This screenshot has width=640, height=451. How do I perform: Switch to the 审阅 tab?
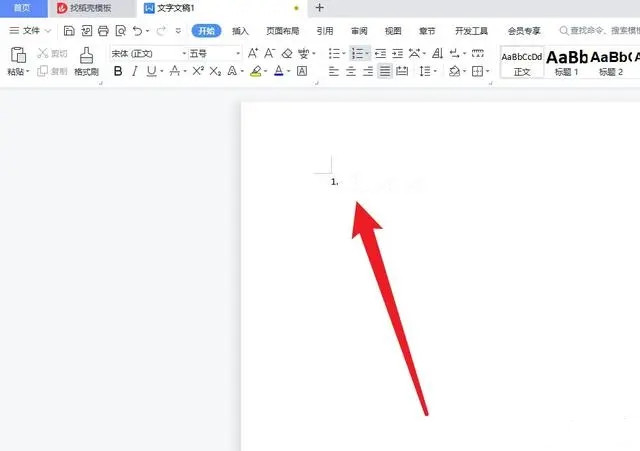[x=359, y=31]
